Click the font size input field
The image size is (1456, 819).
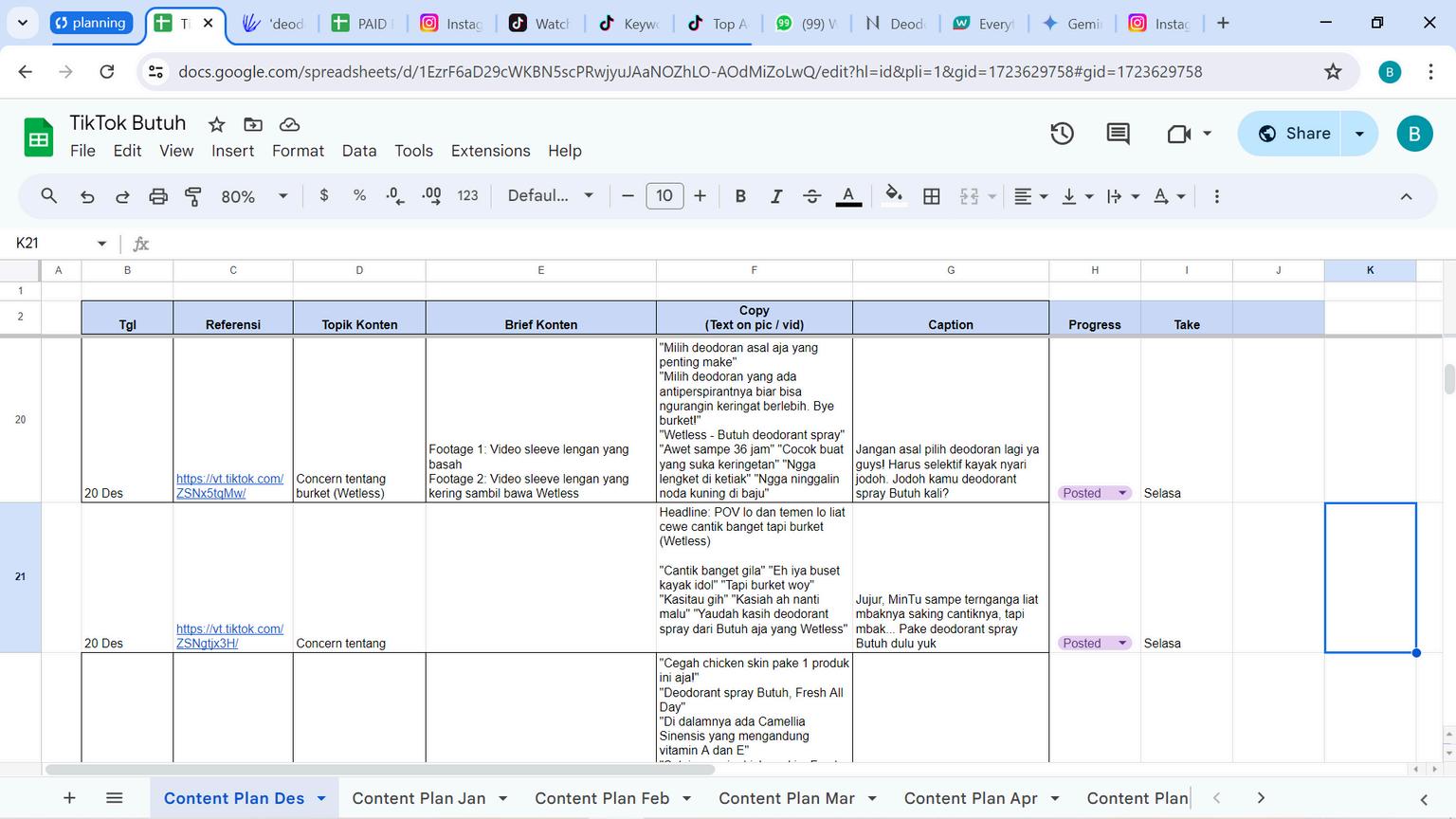pos(664,196)
